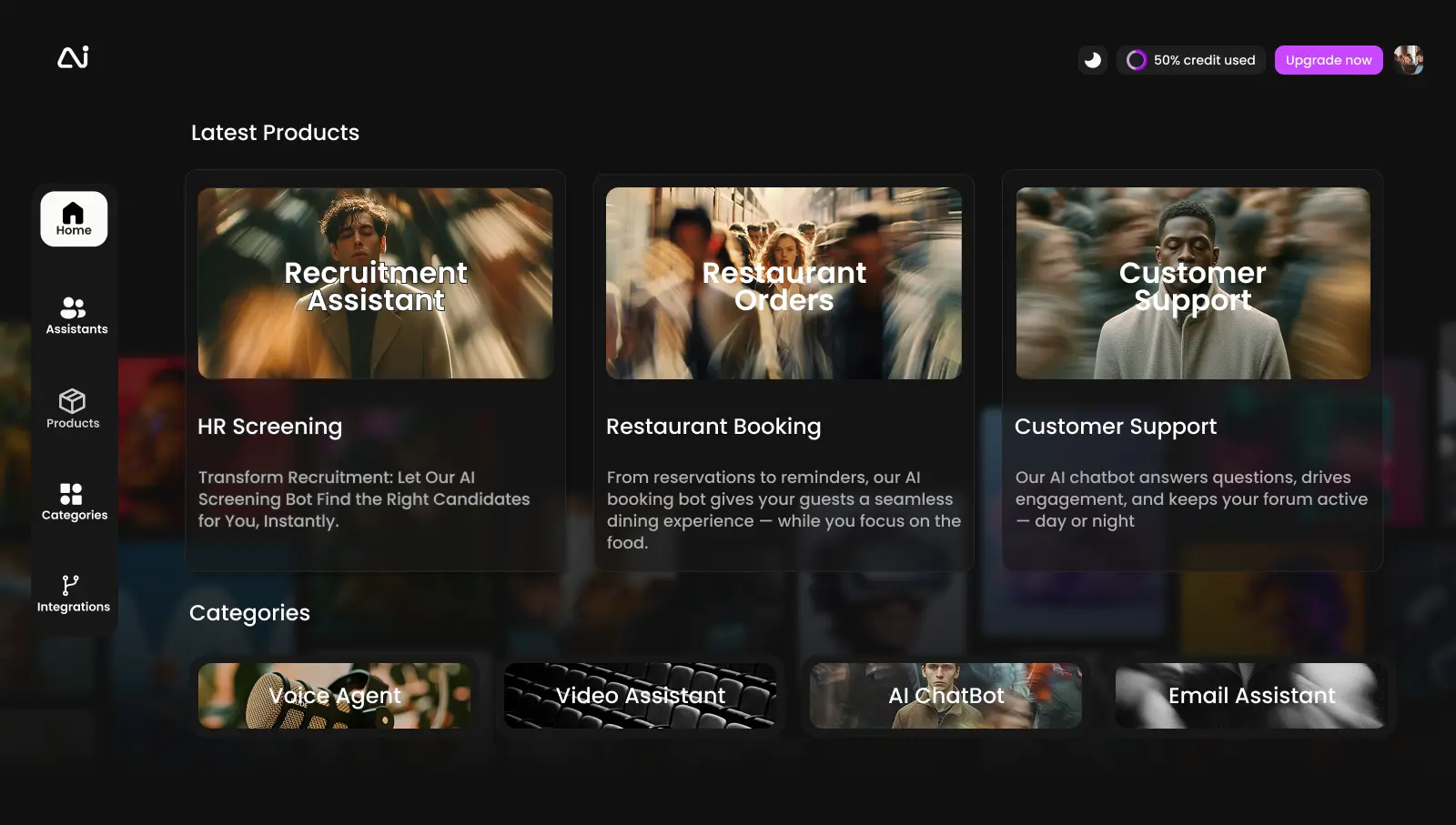Click the Categories section heading
1456x825 pixels.
249,613
